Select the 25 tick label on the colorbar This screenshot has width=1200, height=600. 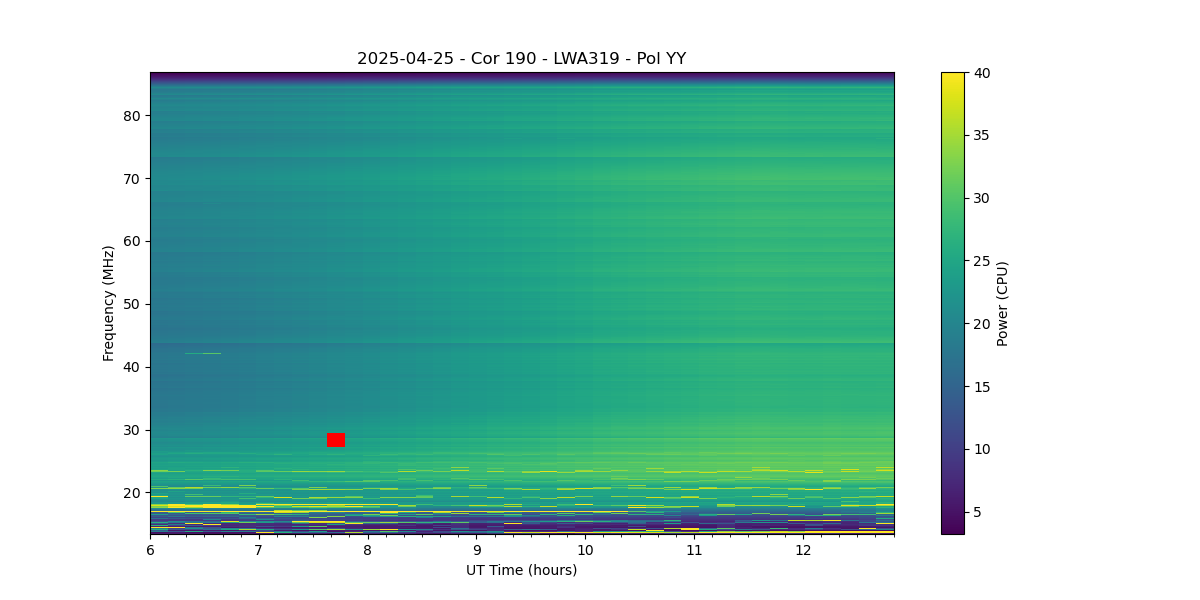click(x=981, y=261)
